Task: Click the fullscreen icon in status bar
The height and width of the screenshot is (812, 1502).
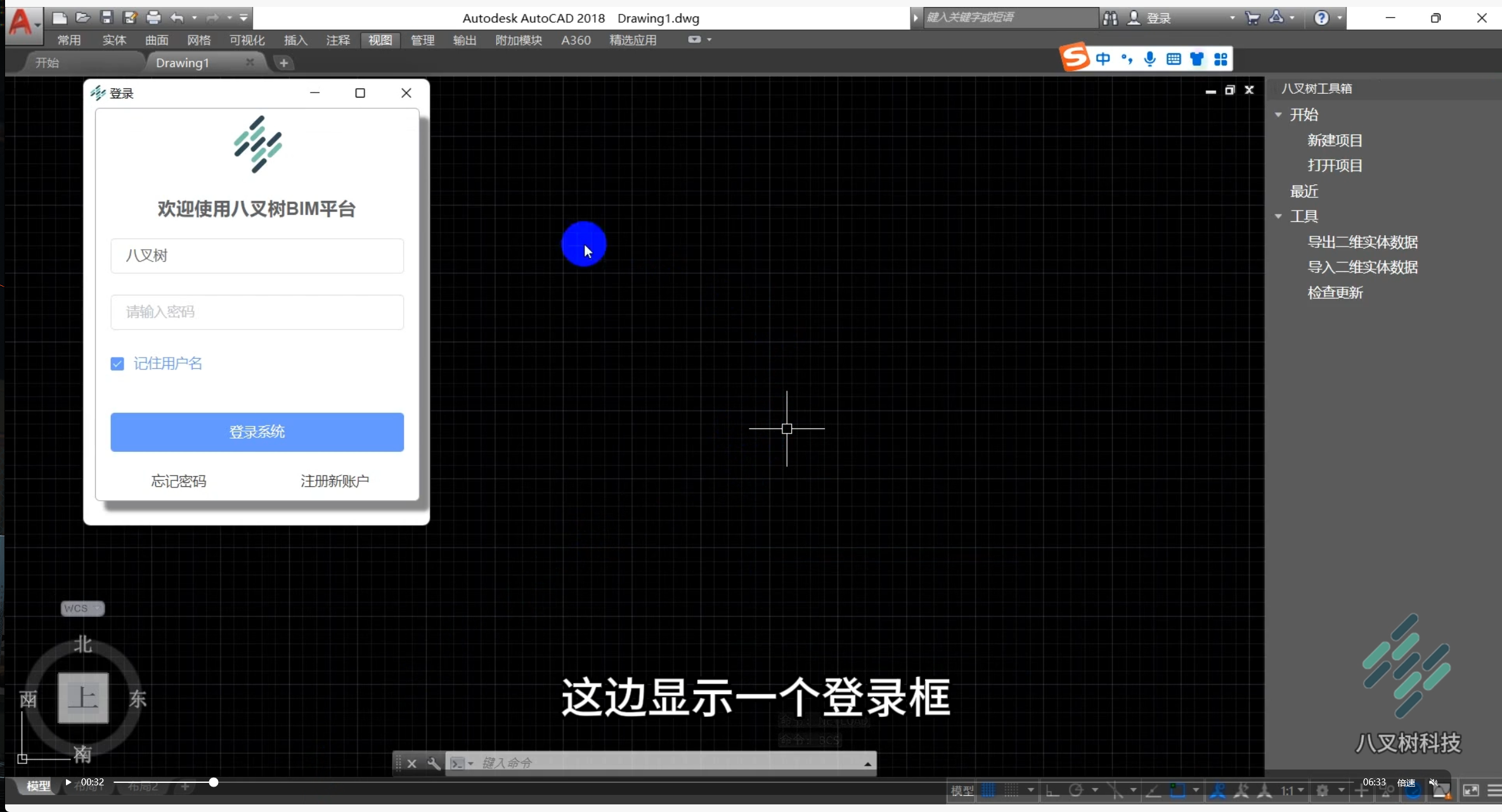Action: click(1471, 790)
